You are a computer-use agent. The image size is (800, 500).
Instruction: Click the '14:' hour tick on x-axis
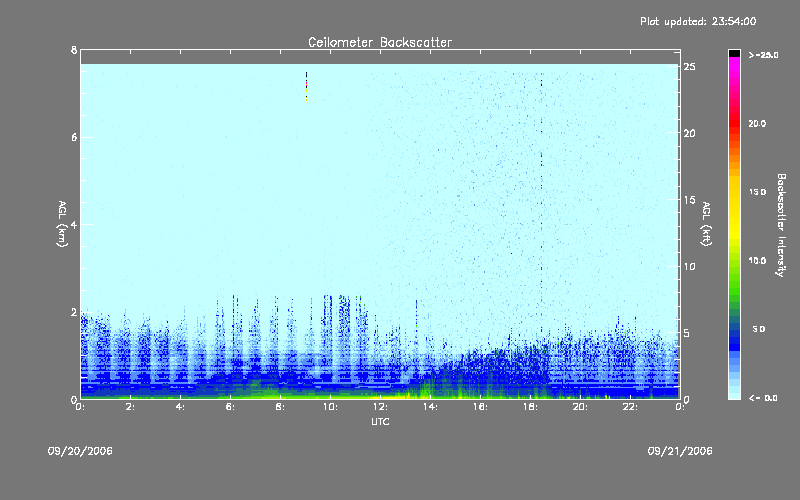tap(430, 407)
